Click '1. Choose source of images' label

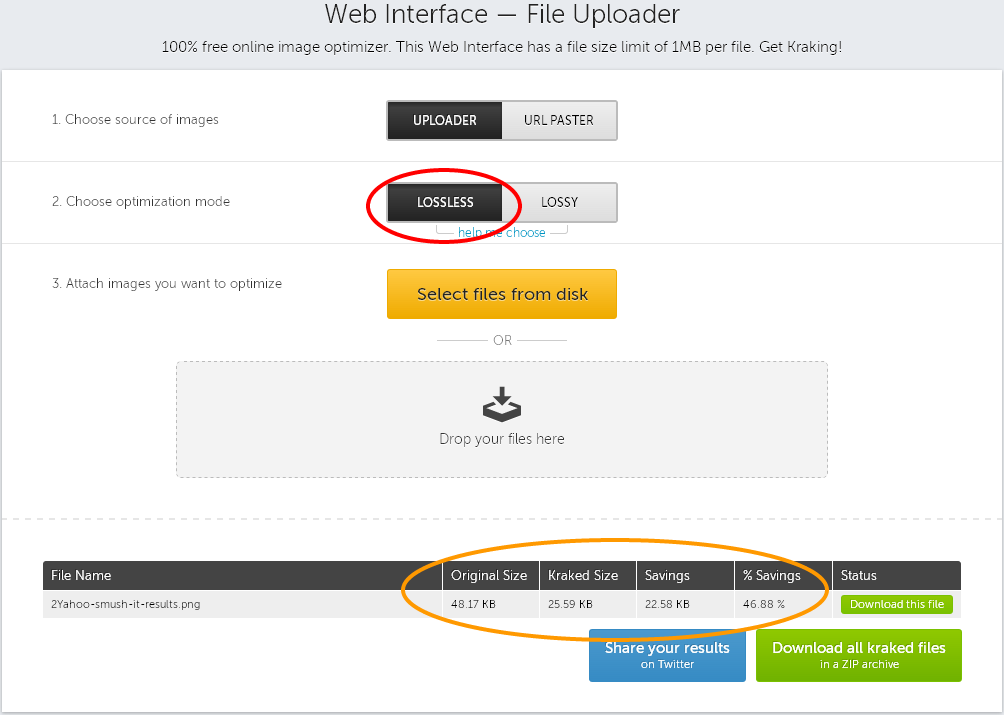(x=135, y=120)
